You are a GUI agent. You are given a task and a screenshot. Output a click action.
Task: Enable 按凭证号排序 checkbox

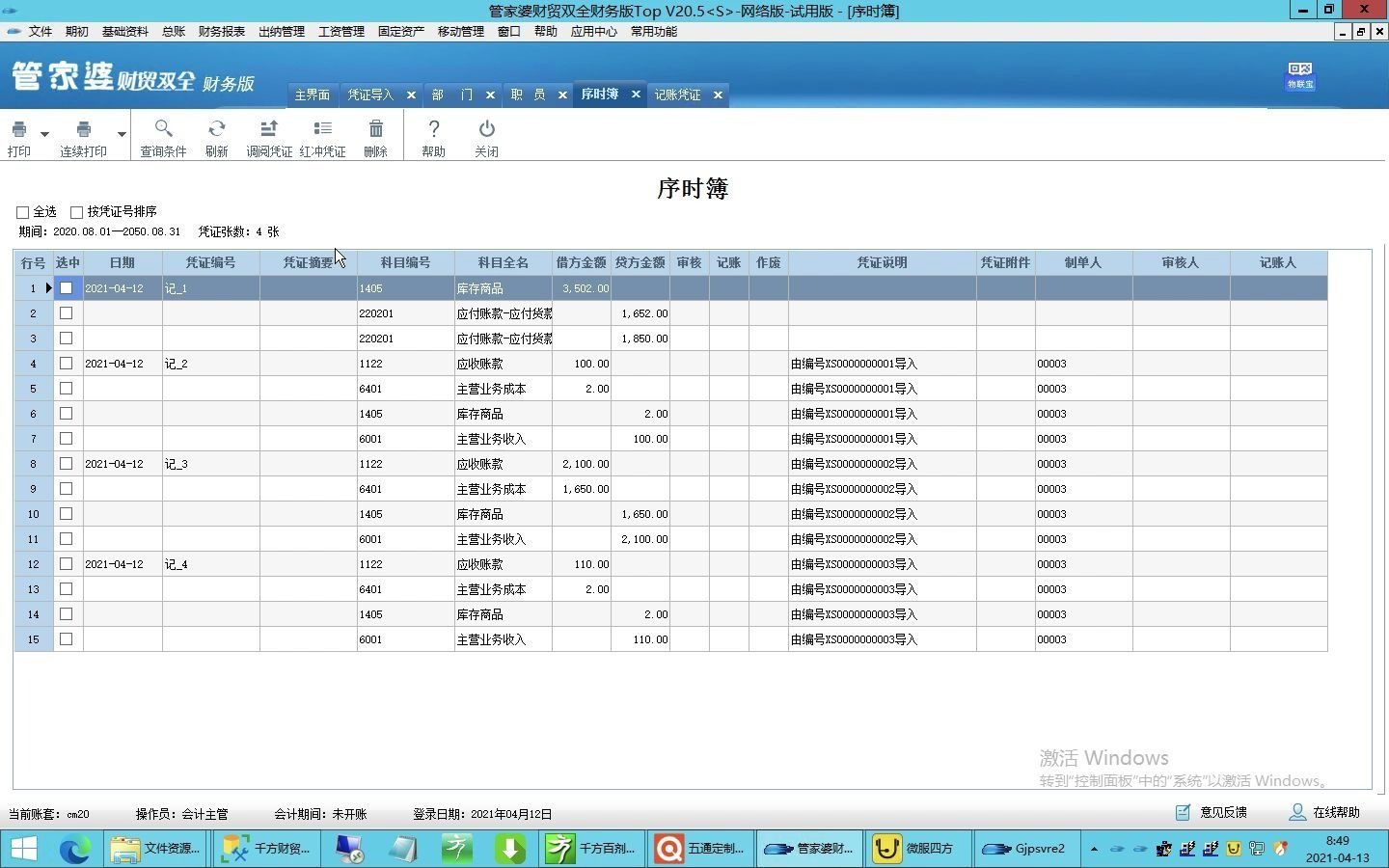(76, 212)
